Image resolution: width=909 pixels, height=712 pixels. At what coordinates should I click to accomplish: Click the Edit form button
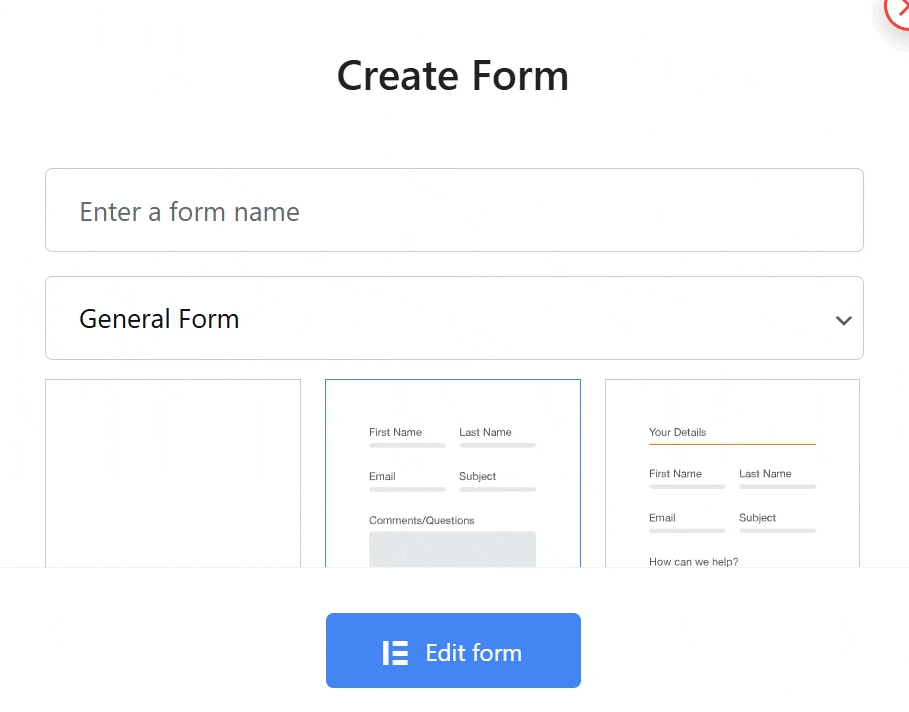coord(453,651)
